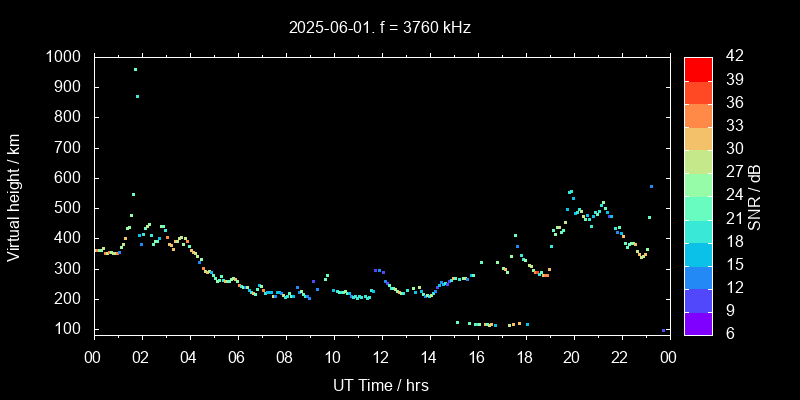The image size is (800, 400).
Task: Select the light green 24–27 dB colorbar segment
Action: [x=698, y=183]
